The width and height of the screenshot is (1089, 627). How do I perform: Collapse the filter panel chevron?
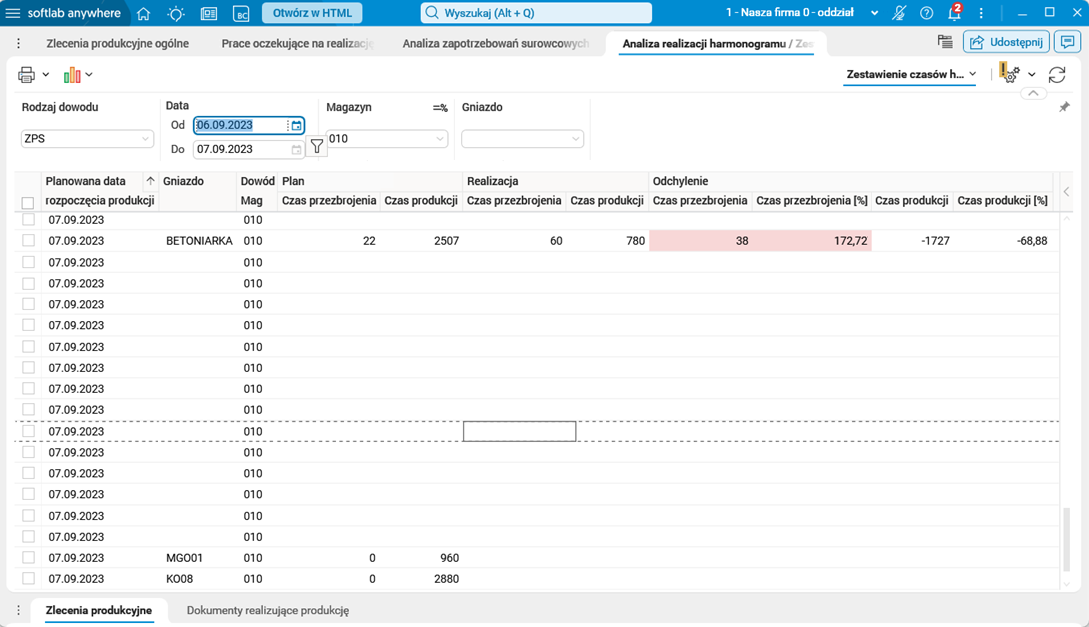pyautogui.click(x=1033, y=93)
